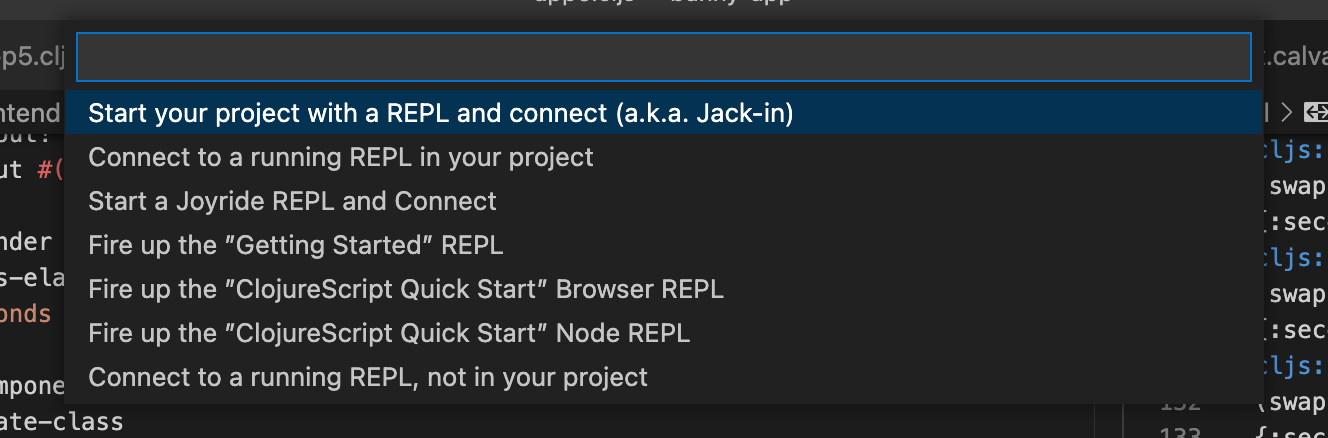The width and height of the screenshot is (1328, 438).
Task: Switch to the editor tab ending in "p5.clj"
Action: tap(32, 57)
